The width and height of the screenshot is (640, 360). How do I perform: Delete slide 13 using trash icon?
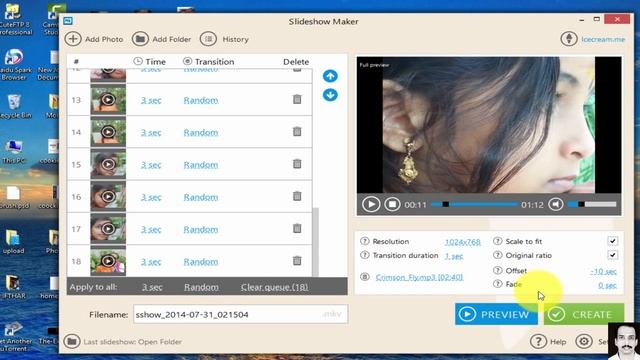297,99
